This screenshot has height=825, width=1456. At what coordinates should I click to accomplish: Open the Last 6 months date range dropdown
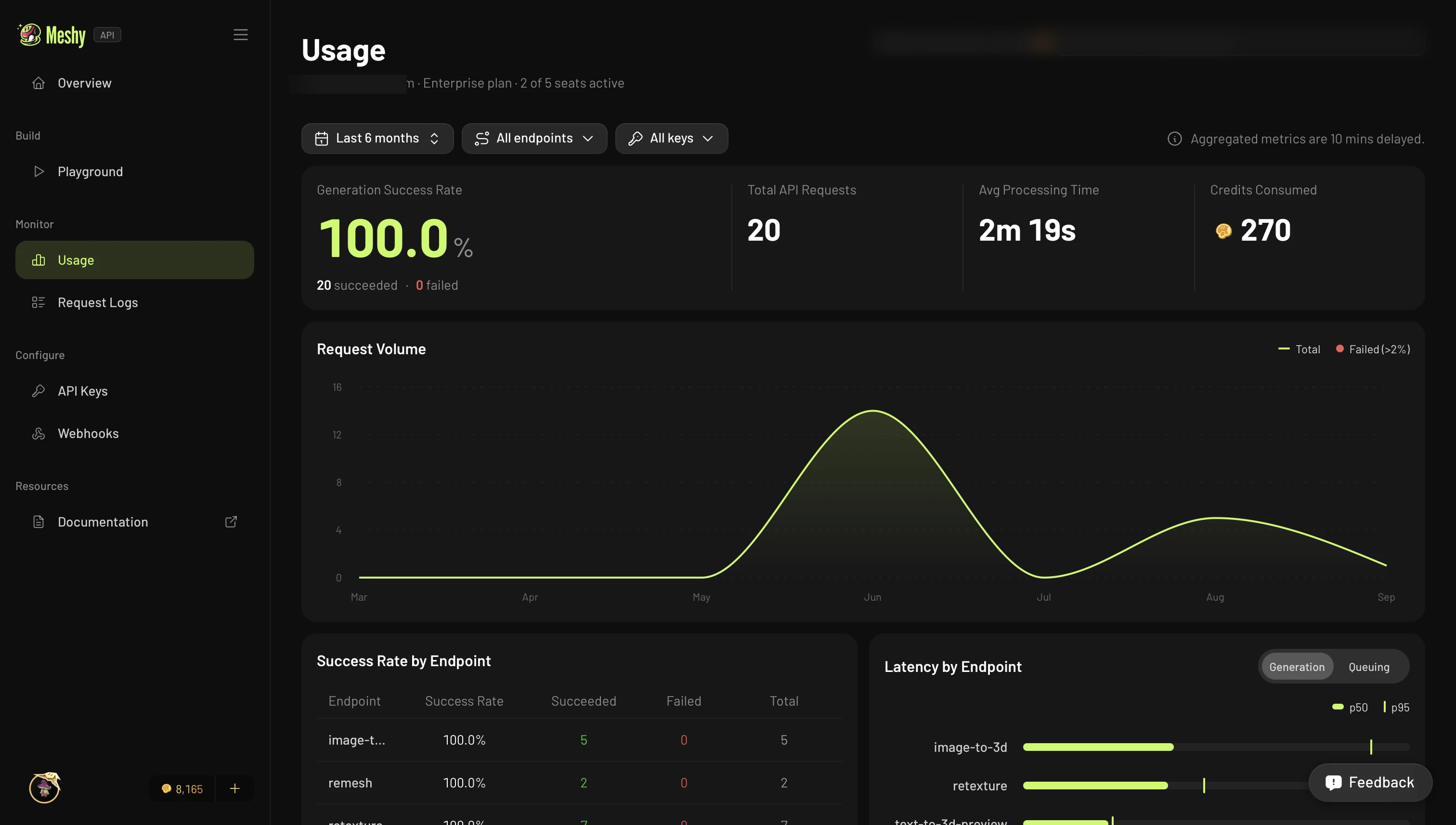tap(377, 138)
